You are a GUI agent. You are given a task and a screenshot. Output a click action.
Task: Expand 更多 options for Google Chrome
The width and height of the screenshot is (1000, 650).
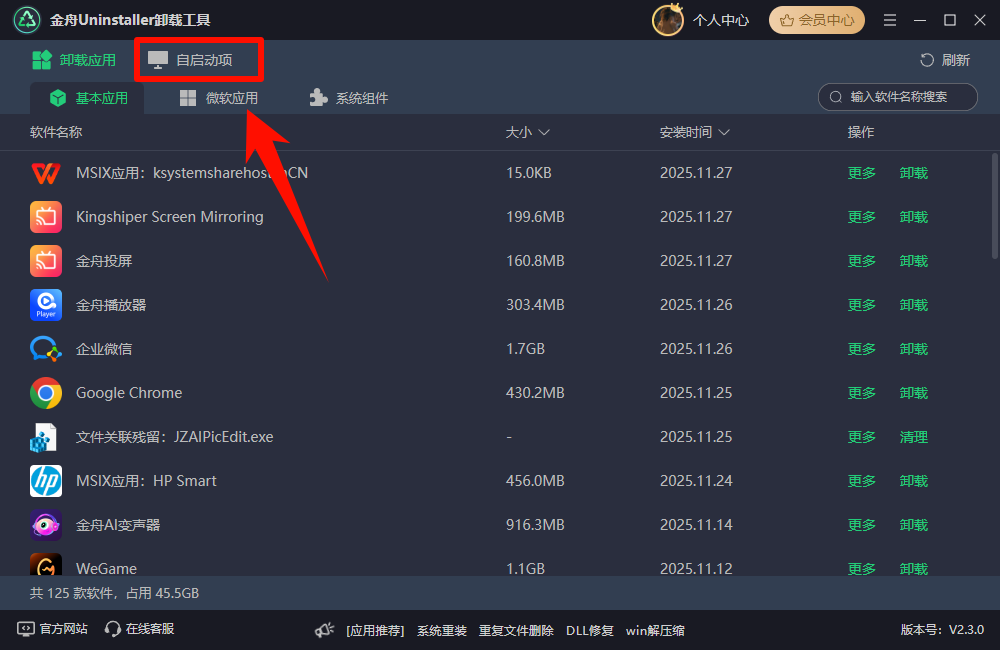tap(861, 393)
